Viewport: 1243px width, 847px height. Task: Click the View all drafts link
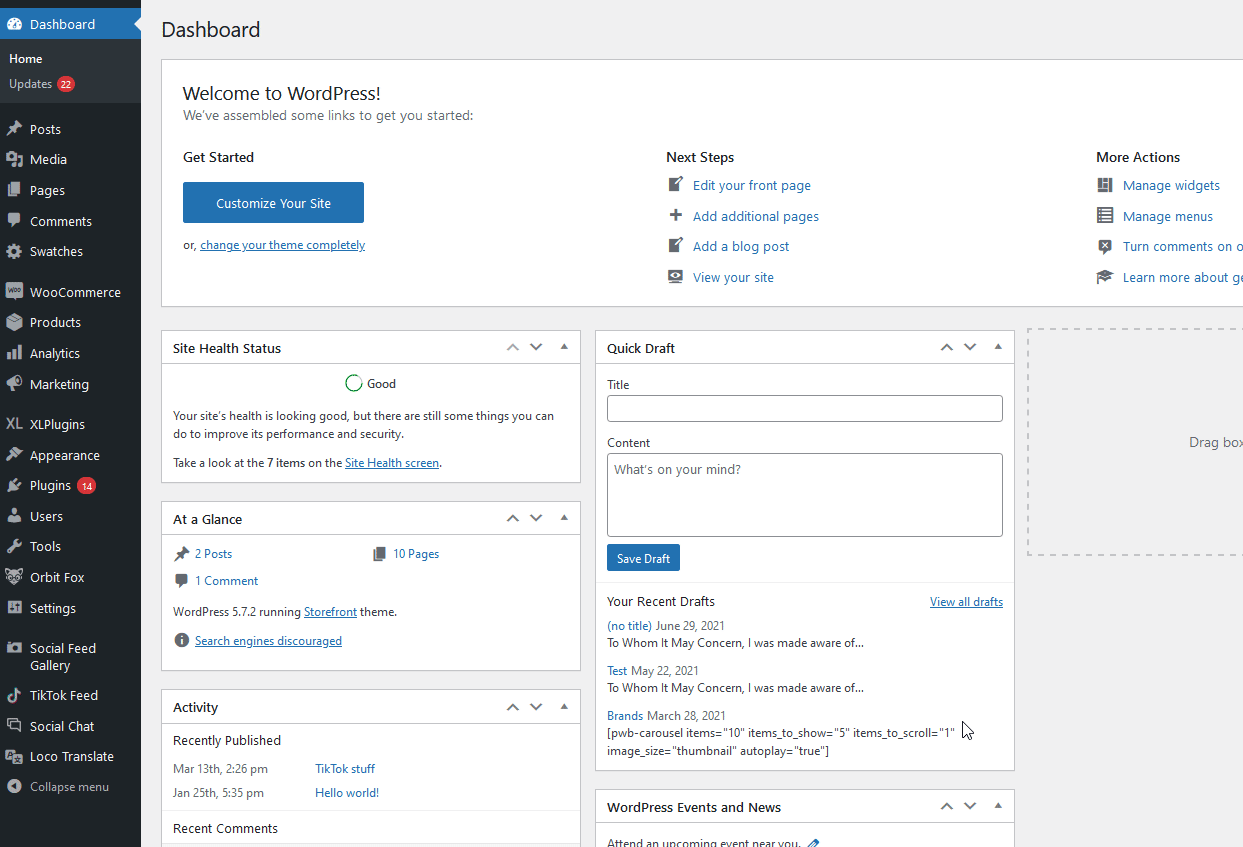(966, 601)
